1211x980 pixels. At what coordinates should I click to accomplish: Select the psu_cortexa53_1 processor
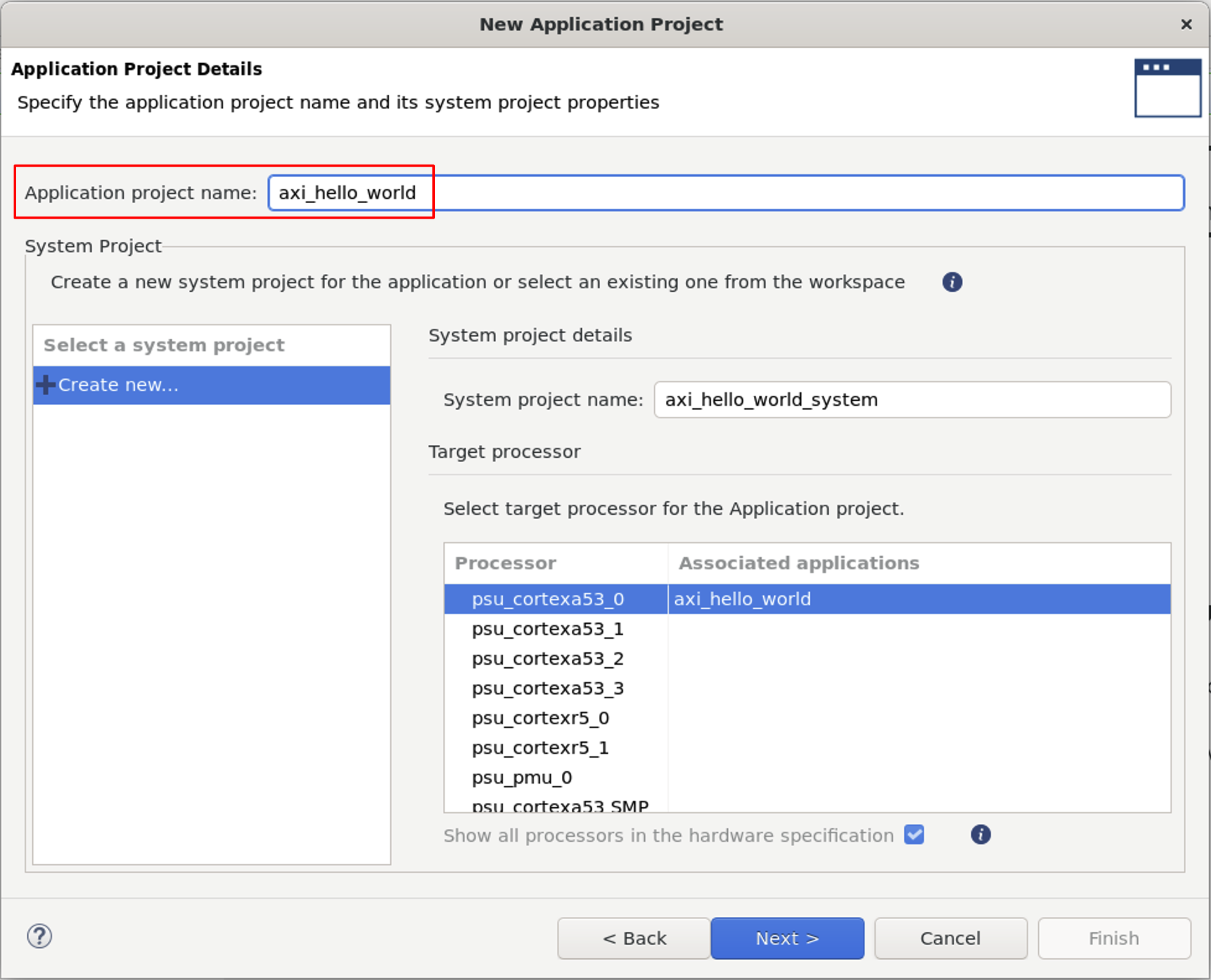[x=548, y=629]
